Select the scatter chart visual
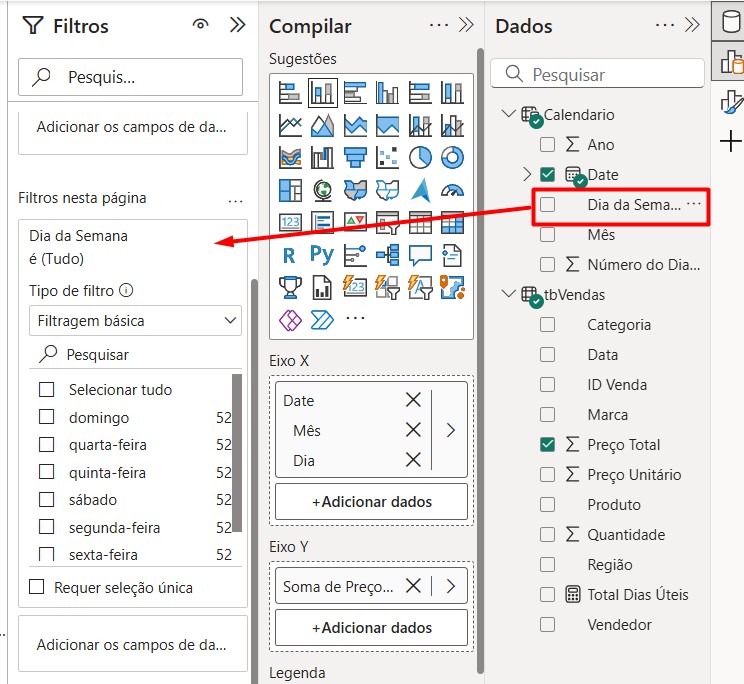744x684 pixels. coord(388,157)
